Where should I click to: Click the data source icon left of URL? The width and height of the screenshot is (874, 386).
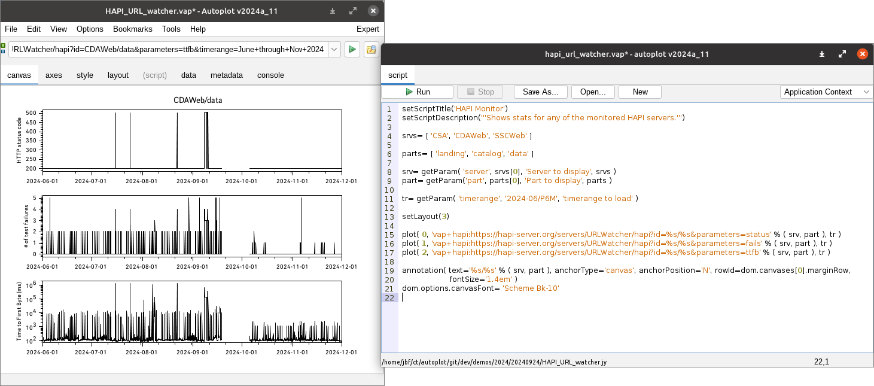(x=3, y=50)
